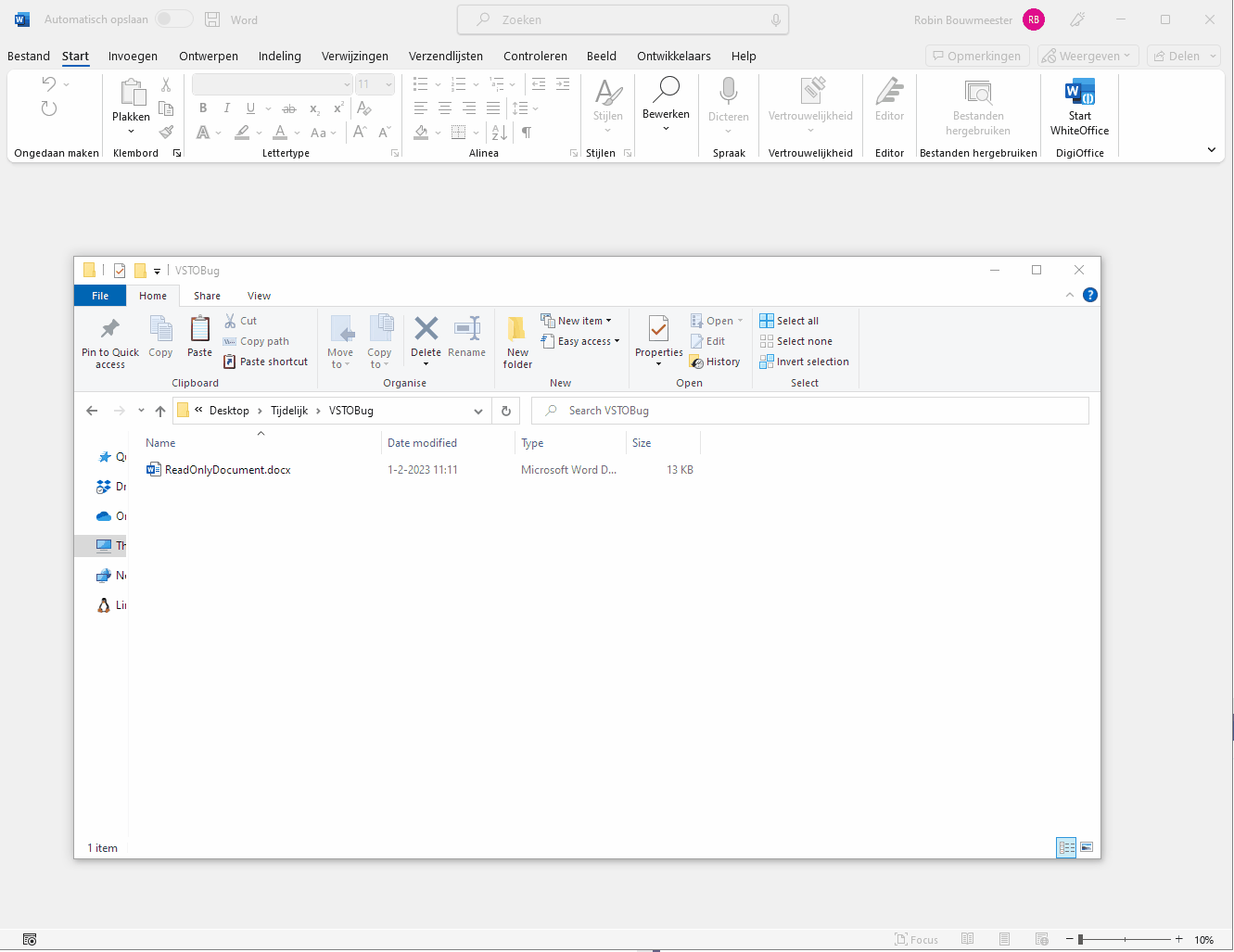The width and height of the screenshot is (1234, 952).
Task: Show paragraph marks with the pilcrow icon
Action: coord(526,133)
